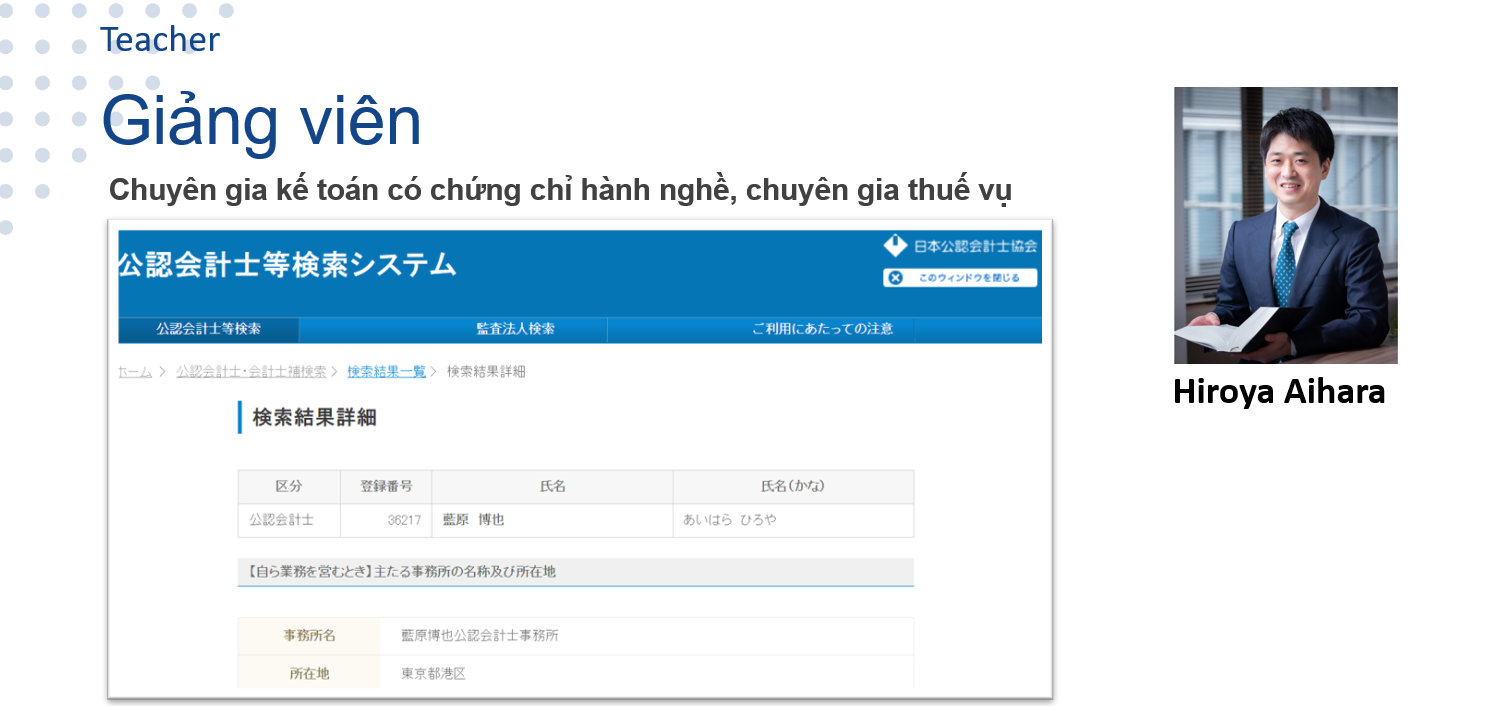
Task: Click the 公認会計士等検索 tab
Action: 209,329
